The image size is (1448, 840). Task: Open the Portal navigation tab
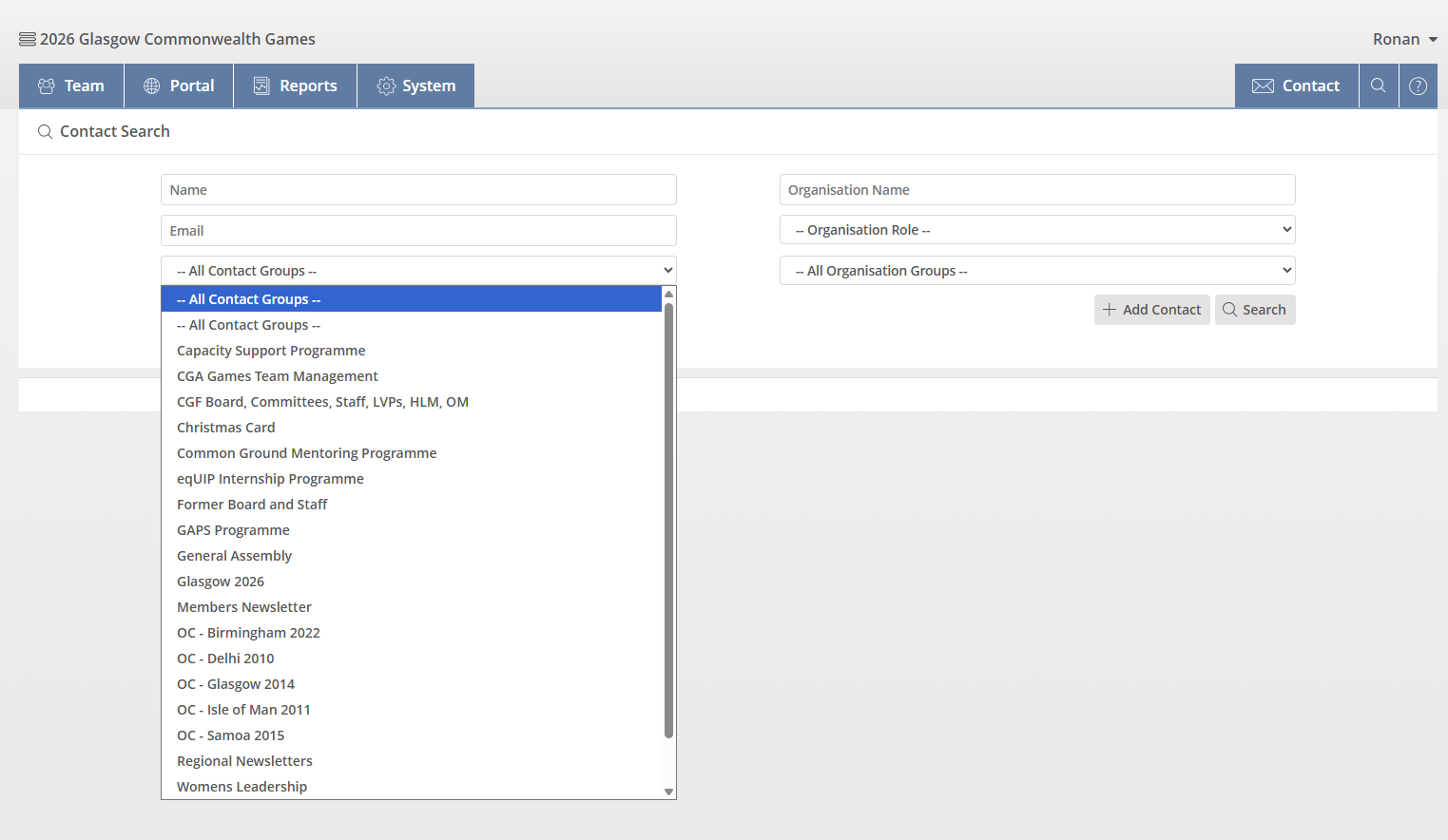pyautogui.click(x=179, y=86)
